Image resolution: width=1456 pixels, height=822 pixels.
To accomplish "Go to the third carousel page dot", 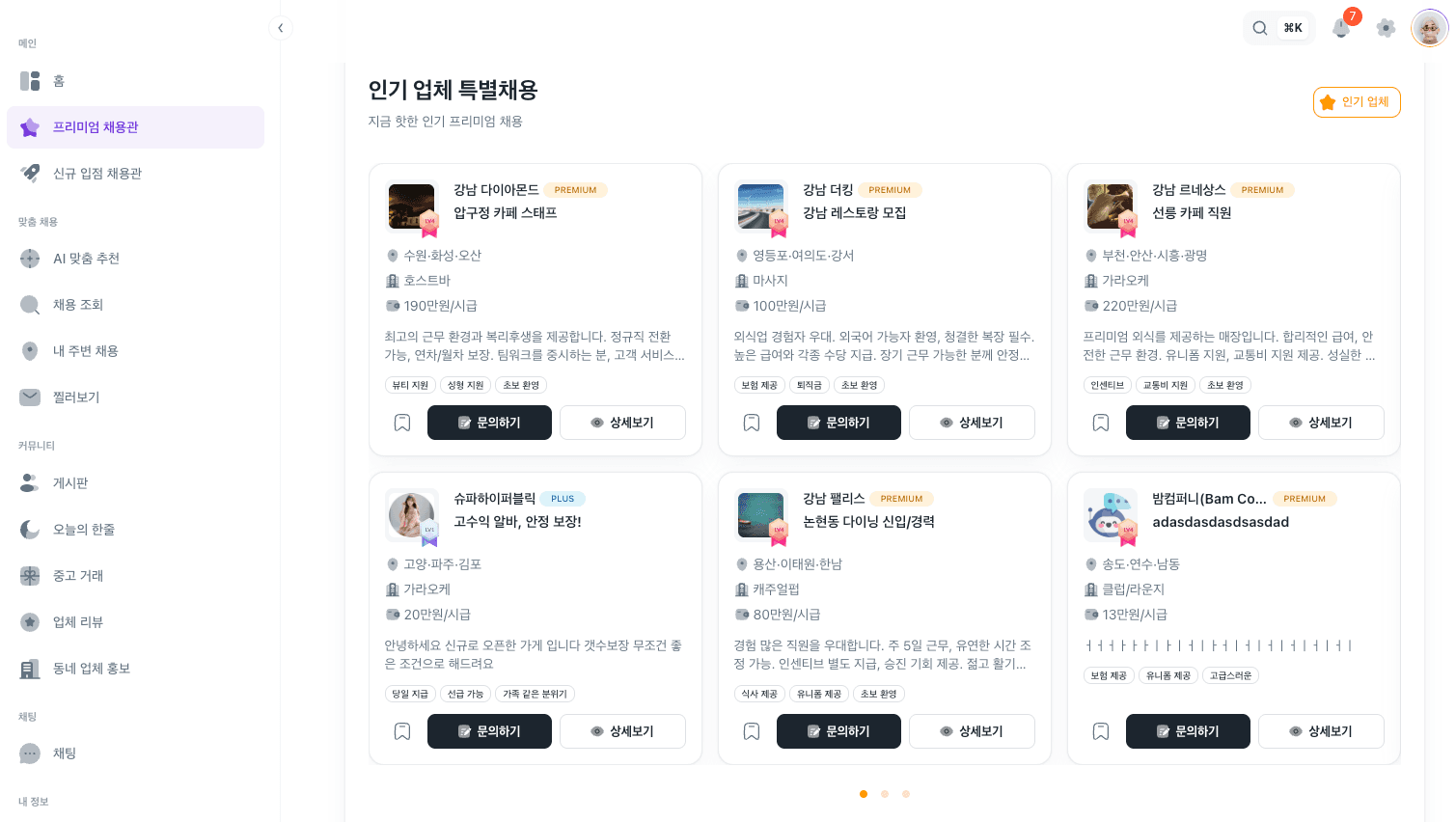I will tap(906, 794).
